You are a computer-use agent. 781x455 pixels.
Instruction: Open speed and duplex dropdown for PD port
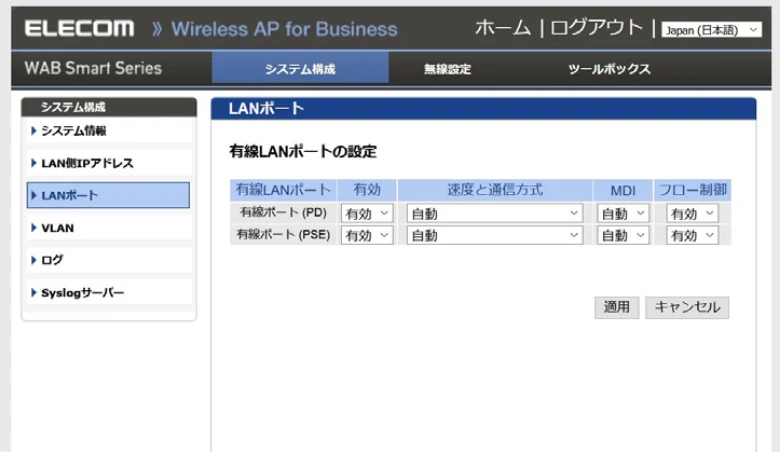tap(495, 213)
